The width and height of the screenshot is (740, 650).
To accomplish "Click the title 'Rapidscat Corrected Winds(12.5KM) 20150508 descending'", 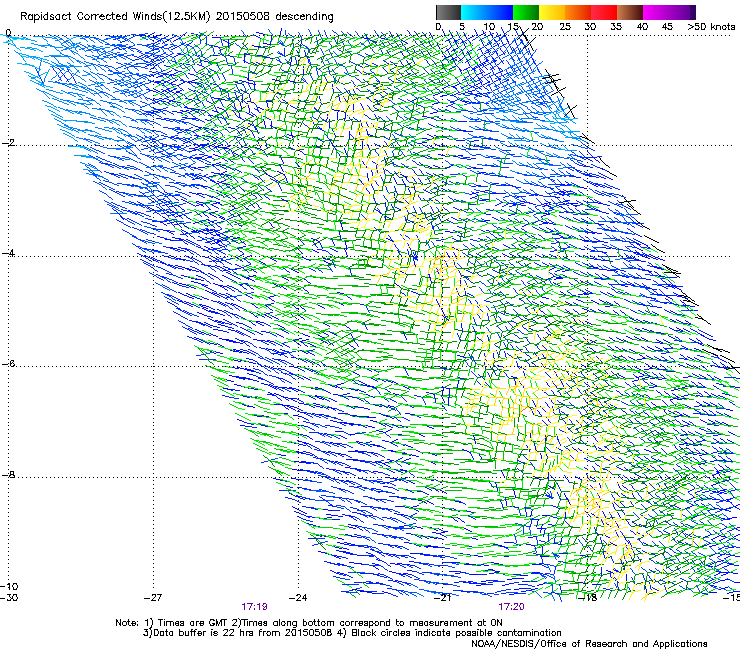I will click(177, 17).
